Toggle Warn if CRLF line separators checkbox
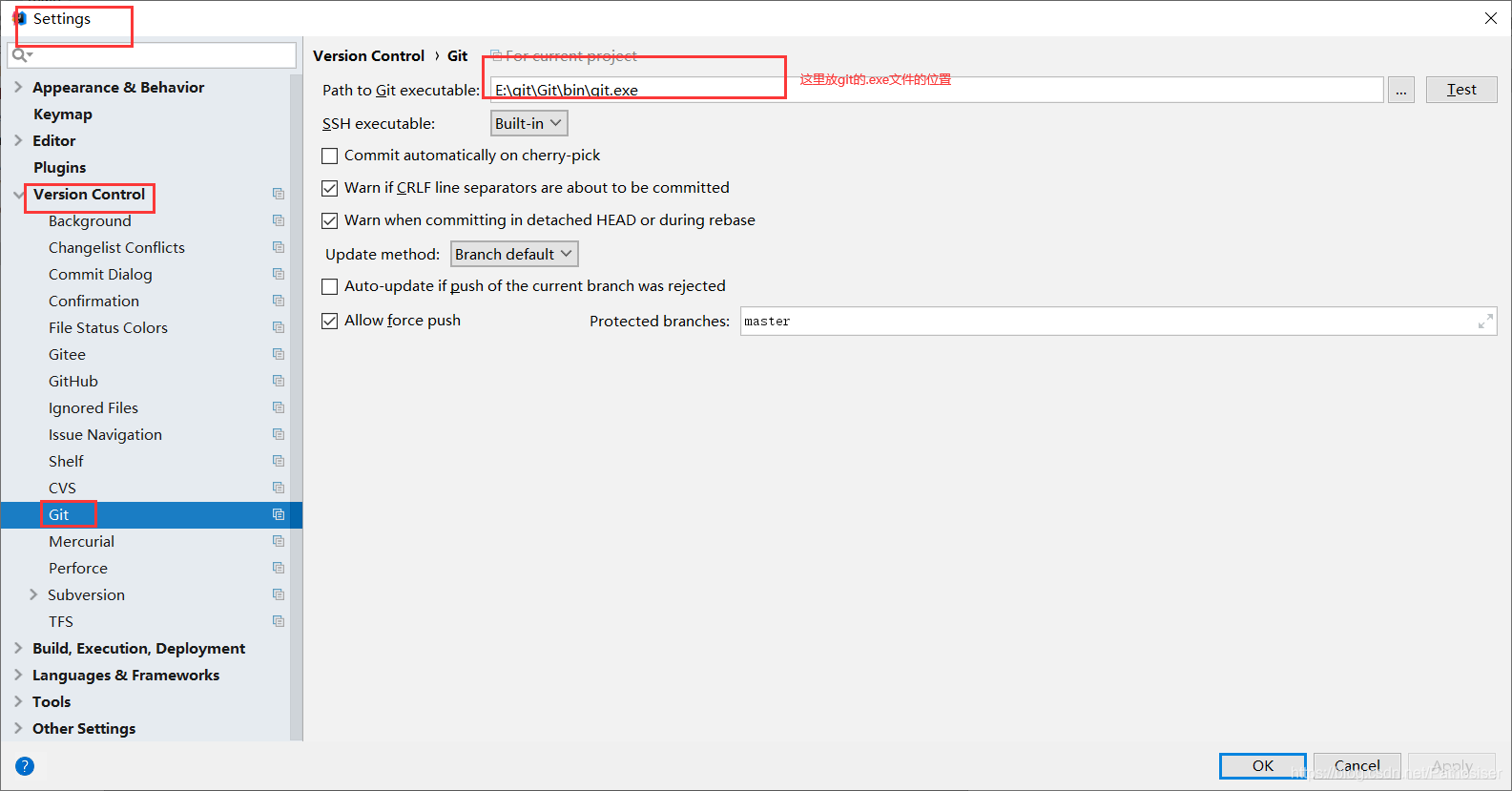Screen dimensions: 1512x791 tap(330, 188)
